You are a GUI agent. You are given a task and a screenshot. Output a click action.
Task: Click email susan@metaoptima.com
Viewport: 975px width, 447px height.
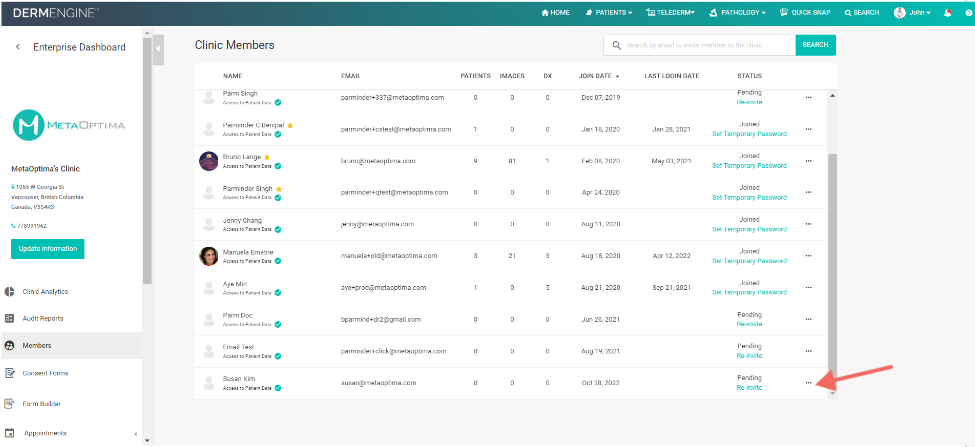pos(378,383)
